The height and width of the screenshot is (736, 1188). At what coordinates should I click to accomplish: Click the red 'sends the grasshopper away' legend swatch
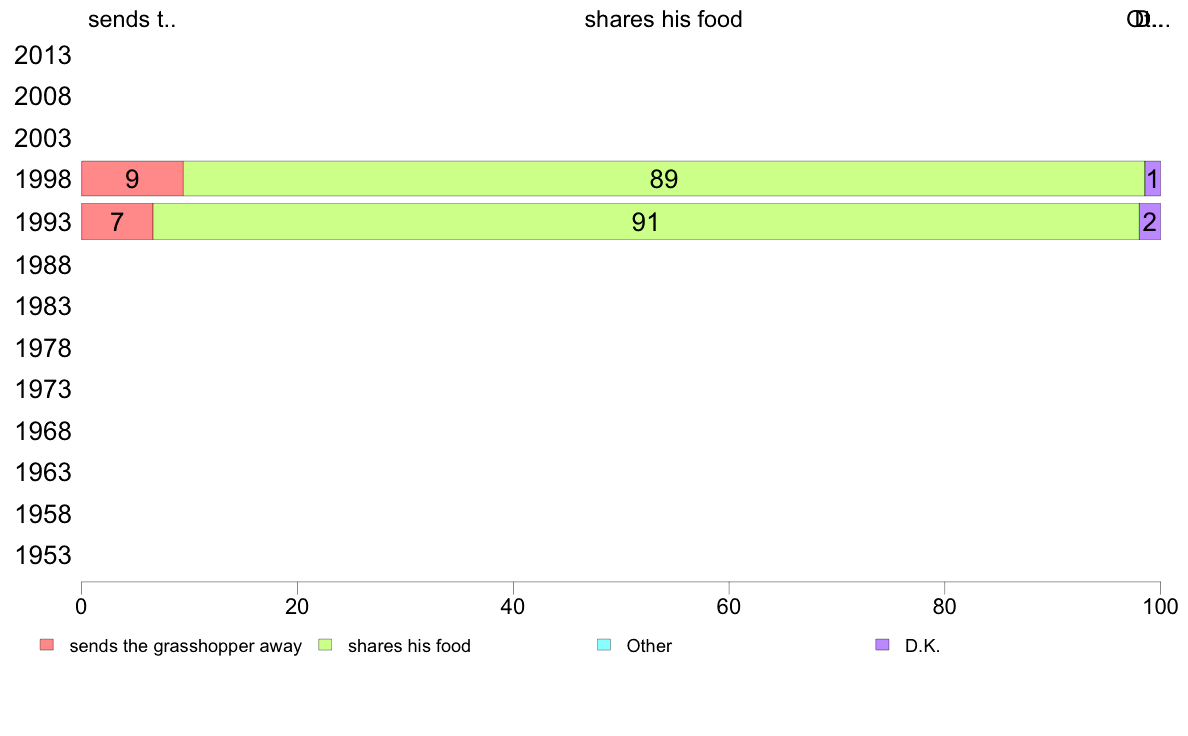click(x=47, y=645)
